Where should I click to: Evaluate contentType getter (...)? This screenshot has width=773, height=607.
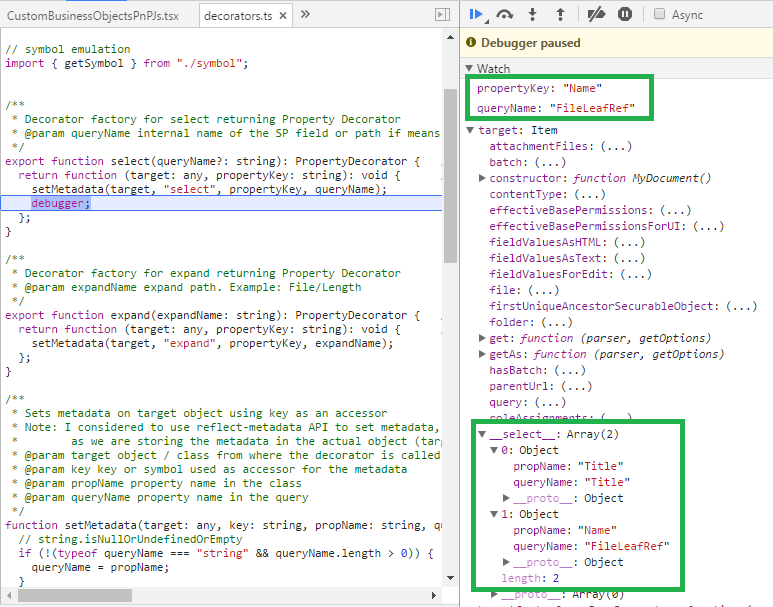(x=590, y=194)
